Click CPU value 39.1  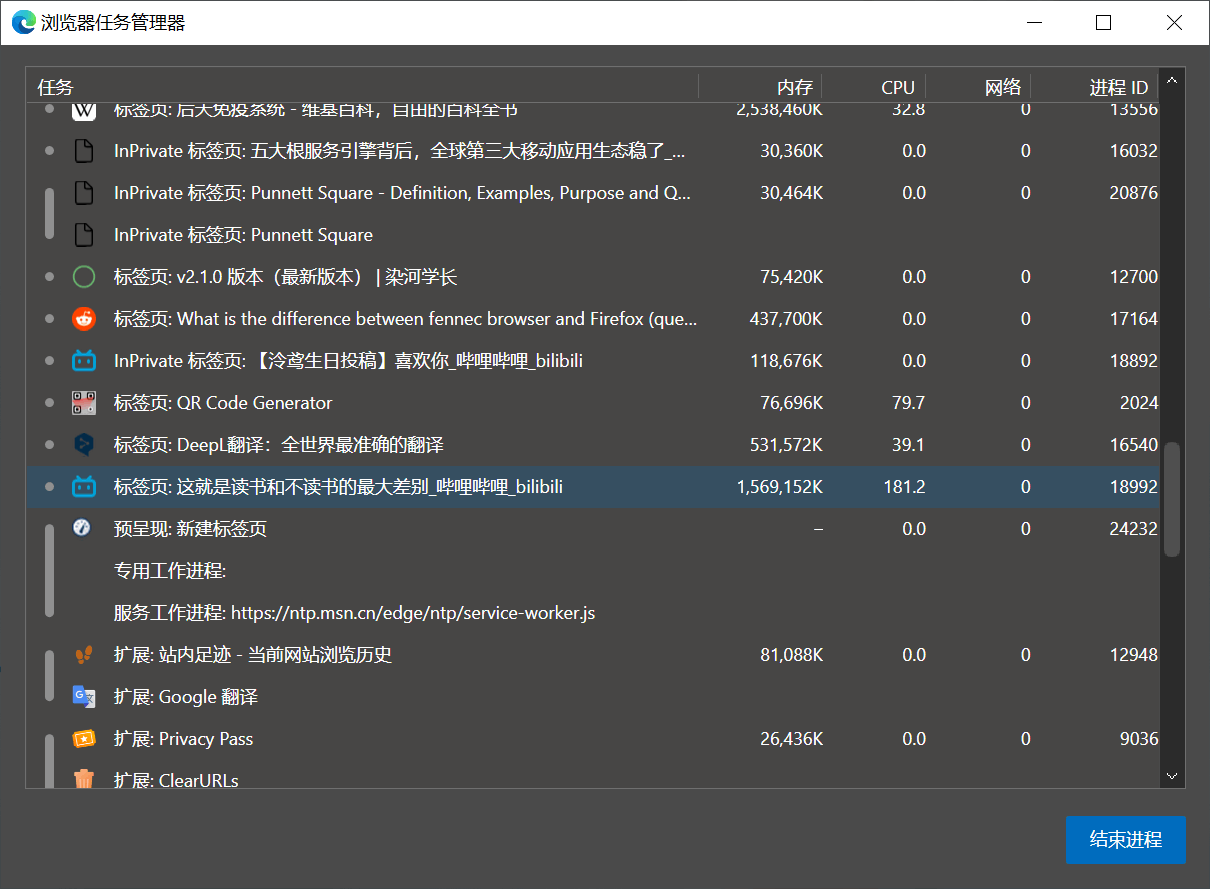click(x=908, y=445)
